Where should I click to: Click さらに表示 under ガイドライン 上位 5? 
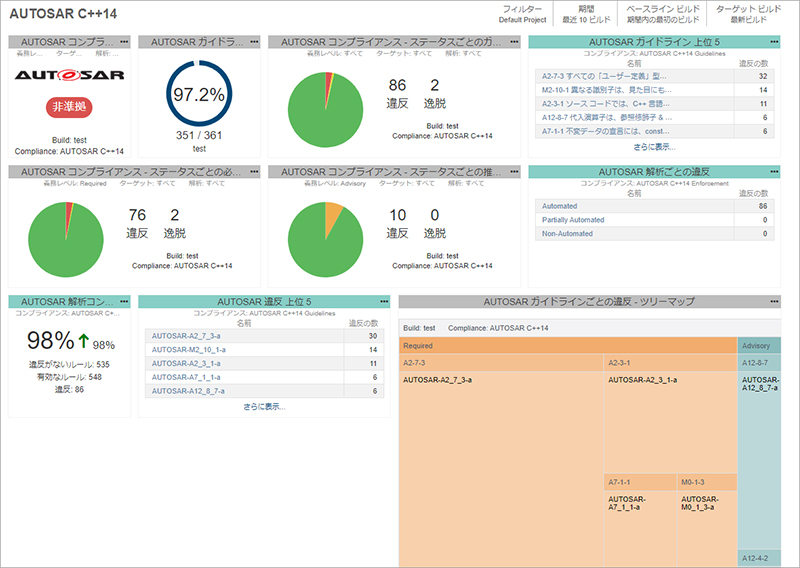pyautogui.click(x=654, y=147)
